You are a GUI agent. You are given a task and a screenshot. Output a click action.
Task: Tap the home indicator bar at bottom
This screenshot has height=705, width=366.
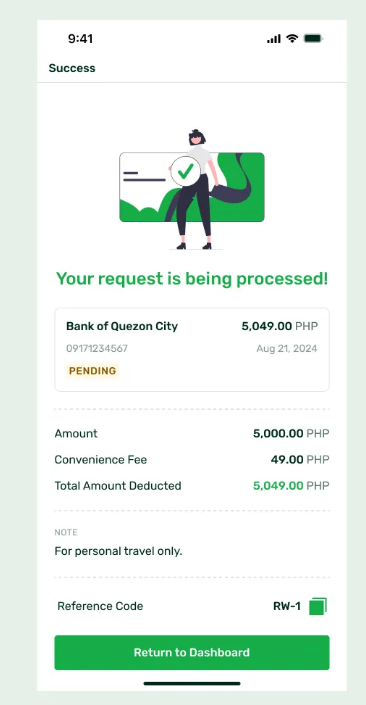click(192, 684)
